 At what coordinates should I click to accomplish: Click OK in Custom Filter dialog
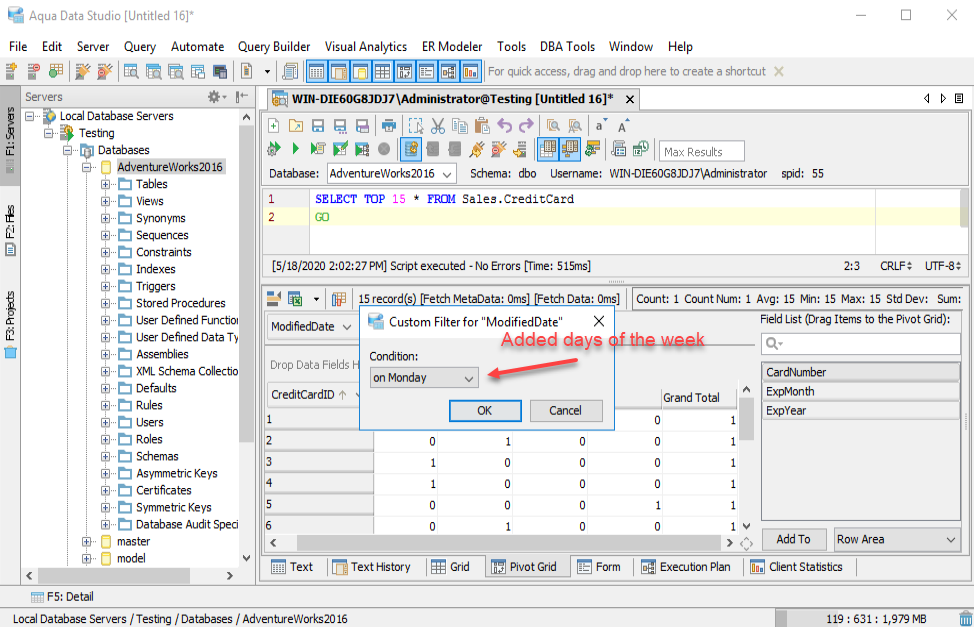pos(485,410)
